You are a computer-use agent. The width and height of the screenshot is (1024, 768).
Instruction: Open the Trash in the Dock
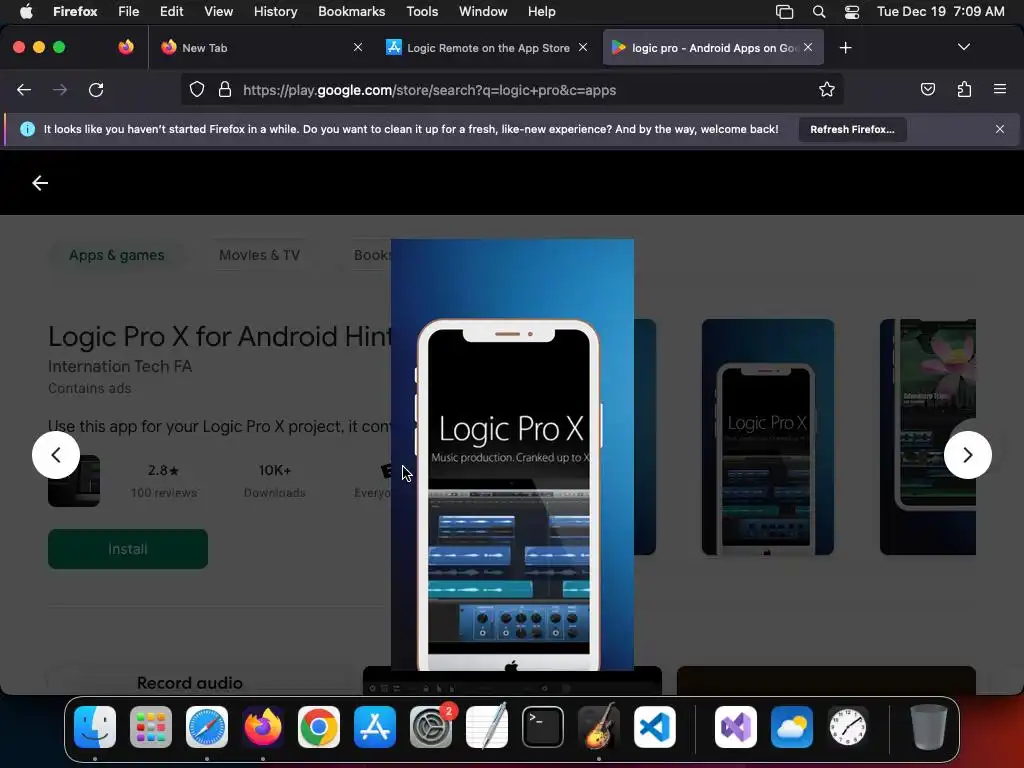point(929,727)
